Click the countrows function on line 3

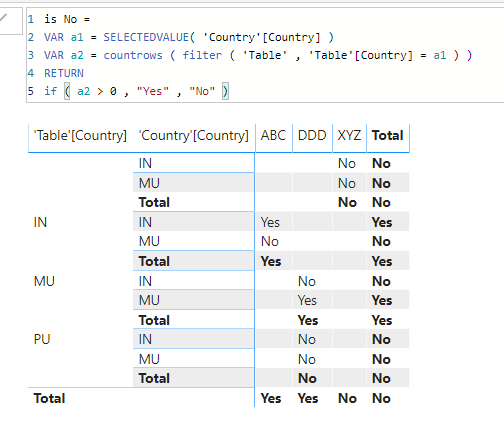coord(133,55)
